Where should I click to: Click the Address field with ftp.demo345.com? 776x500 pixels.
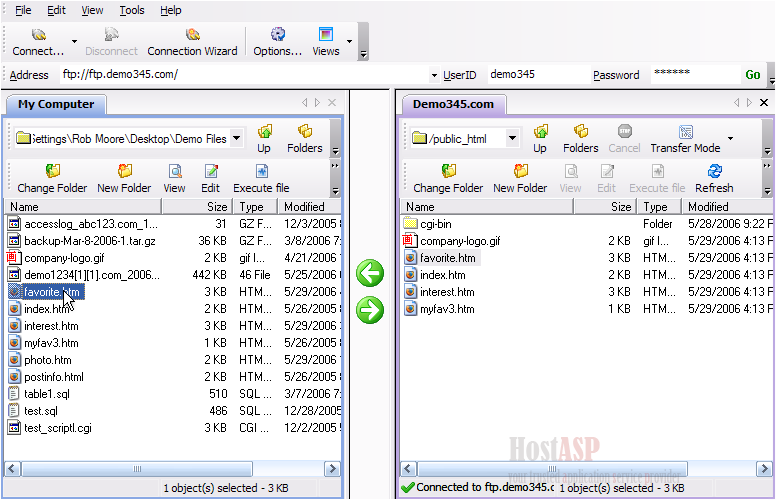244,74
